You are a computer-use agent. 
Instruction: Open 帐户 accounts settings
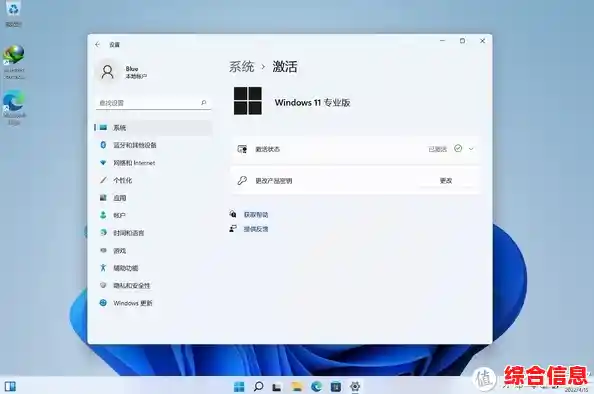[153, 215]
